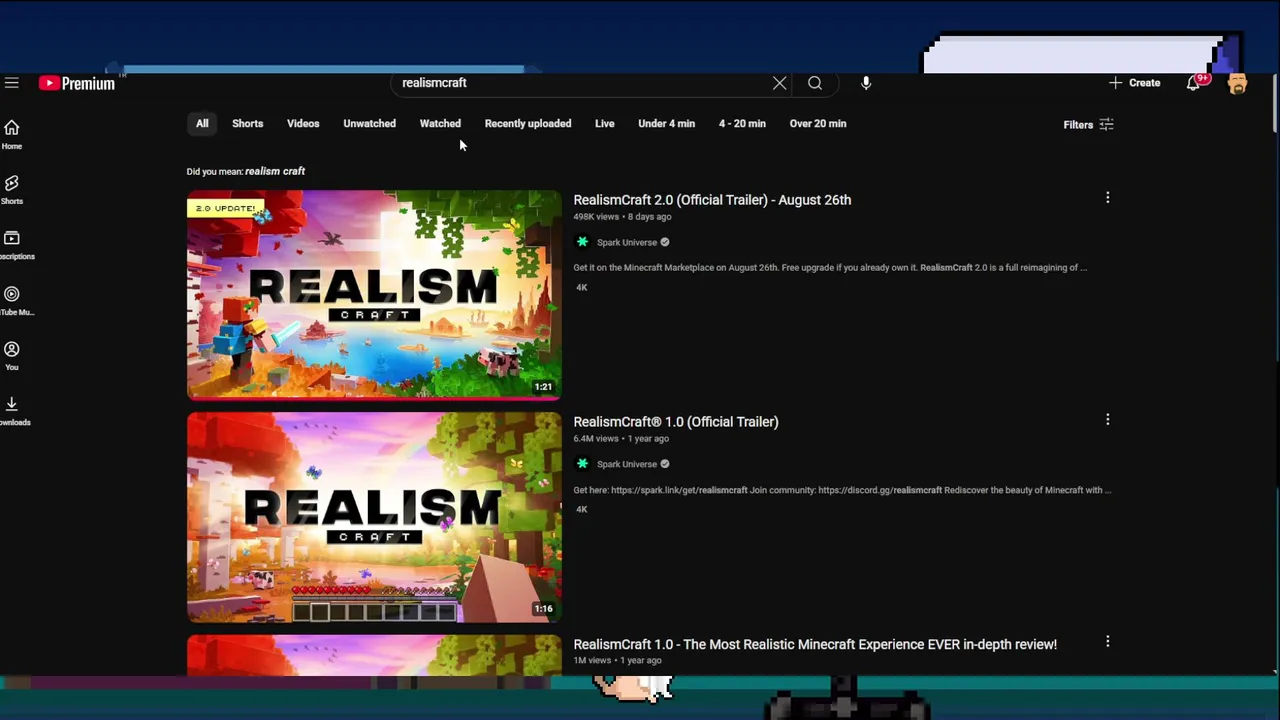This screenshot has height=720, width=1280.
Task: Open the Filters panel
Action: pyautogui.click(x=1088, y=125)
